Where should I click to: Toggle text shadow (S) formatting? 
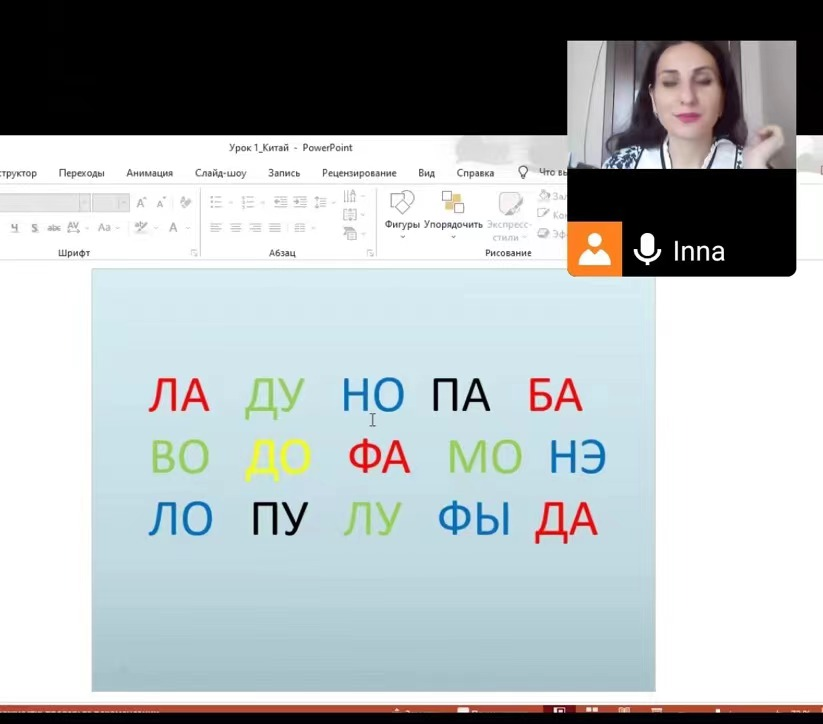(34, 228)
